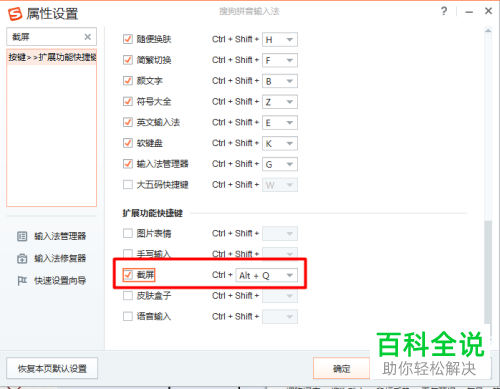The image size is (500, 389).
Task: Open 输入法修复器 link in sidebar
Action: pyautogui.click(x=60, y=258)
